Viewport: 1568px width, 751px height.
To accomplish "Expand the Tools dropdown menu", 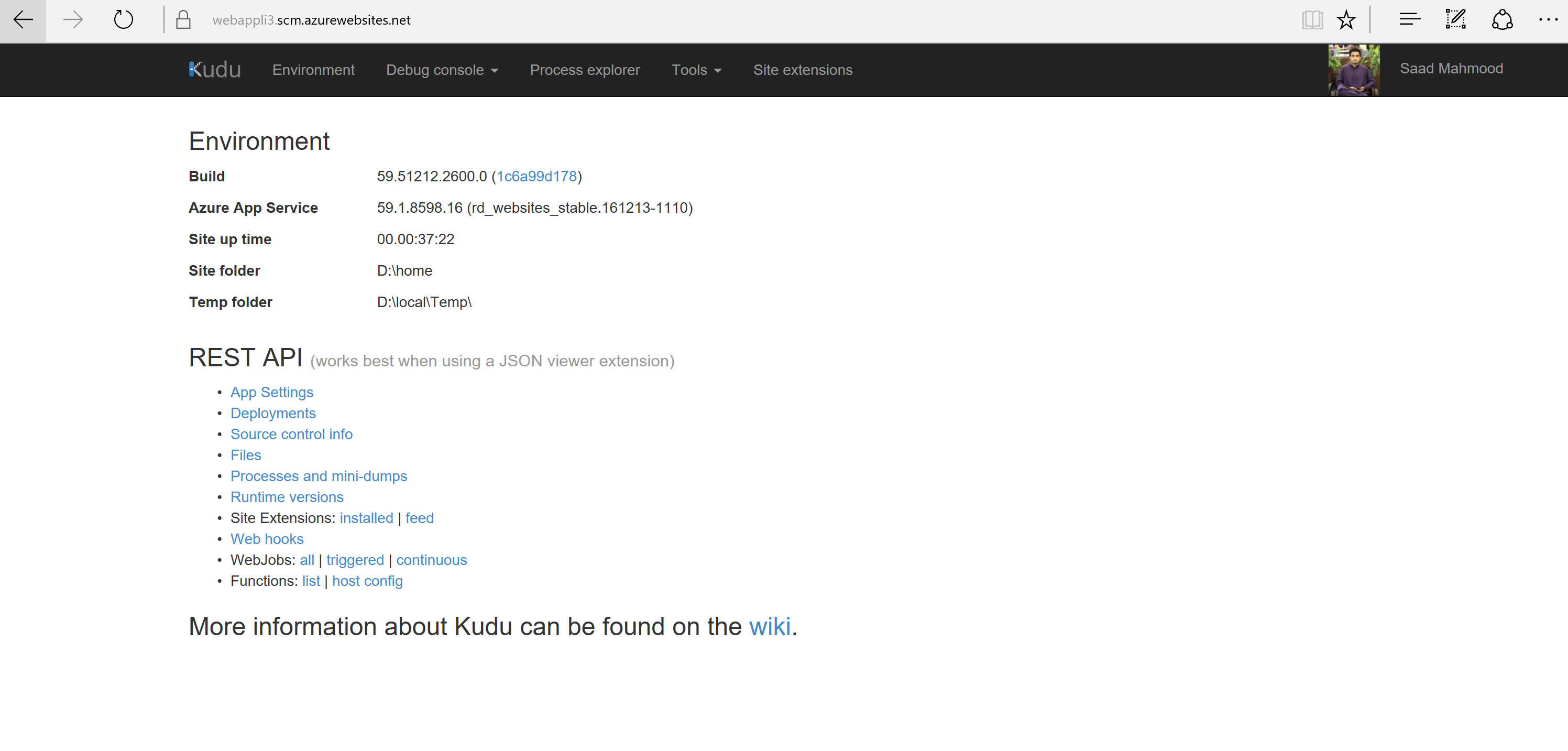I will (x=696, y=70).
